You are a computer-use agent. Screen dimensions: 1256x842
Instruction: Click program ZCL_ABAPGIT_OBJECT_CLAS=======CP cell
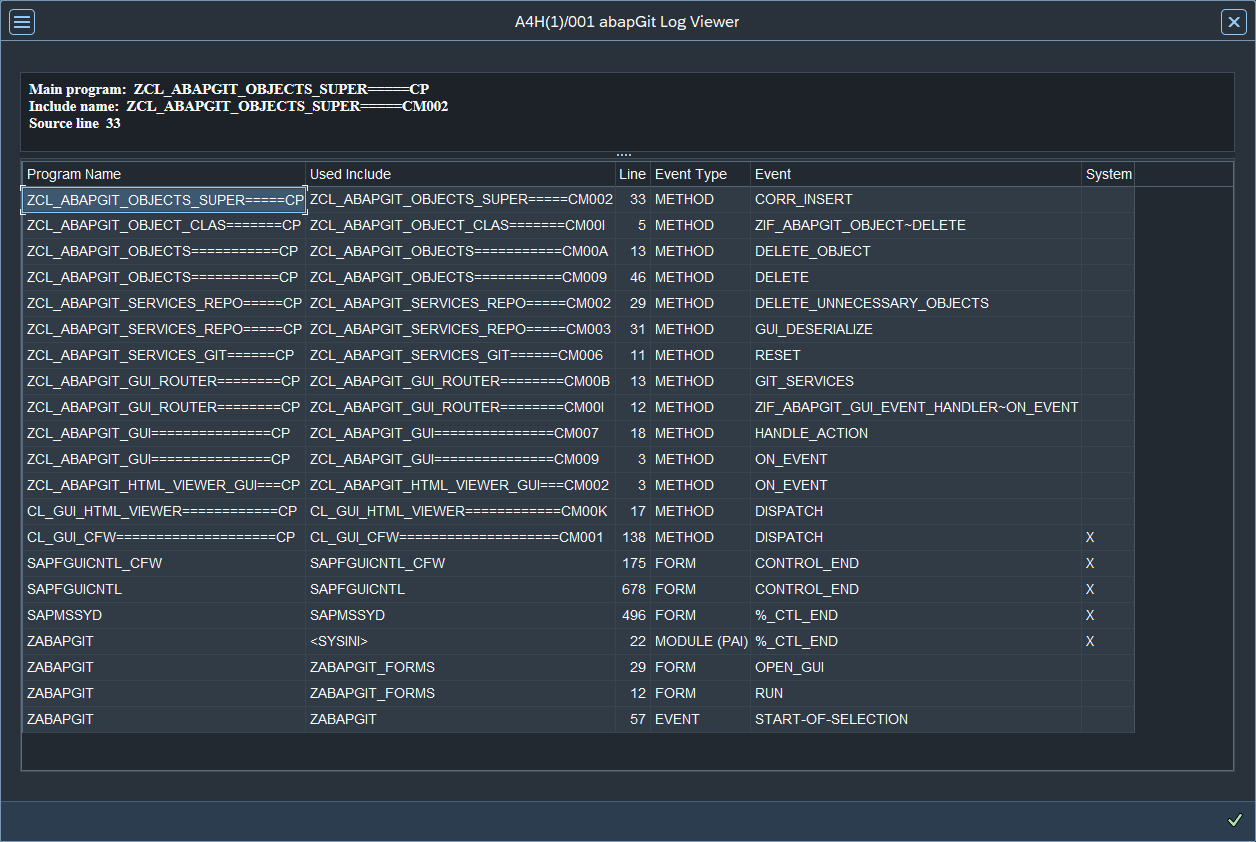(x=164, y=225)
